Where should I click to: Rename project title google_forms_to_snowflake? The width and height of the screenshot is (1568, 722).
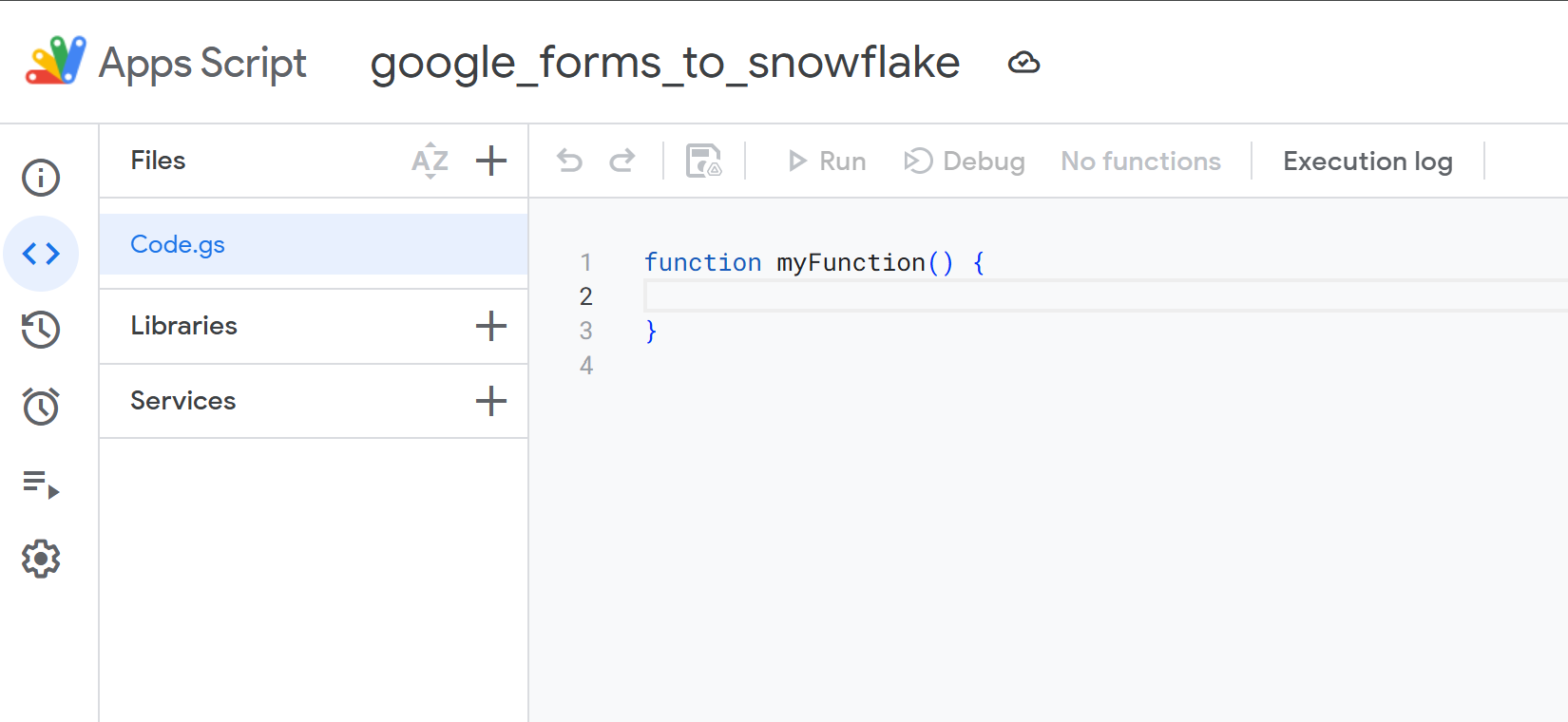pyautogui.click(x=664, y=63)
